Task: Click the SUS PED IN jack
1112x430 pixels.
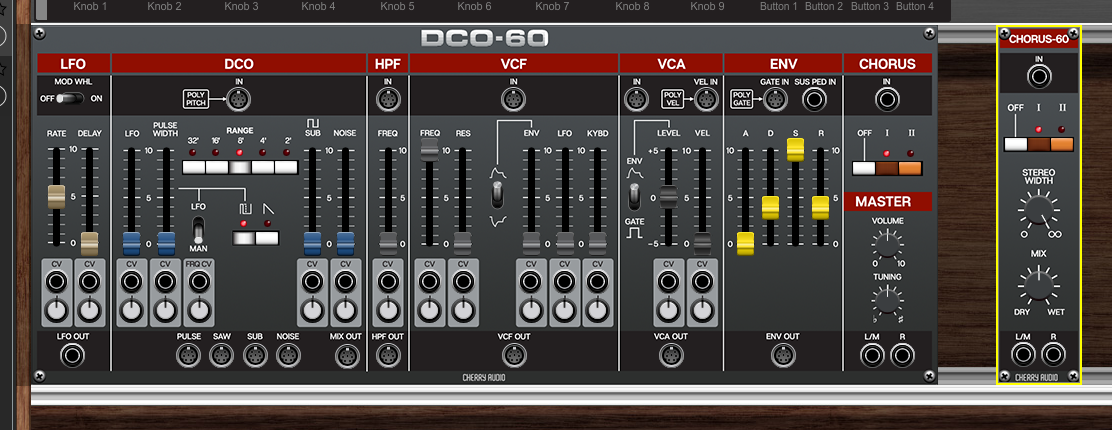Action: (815, 99)
